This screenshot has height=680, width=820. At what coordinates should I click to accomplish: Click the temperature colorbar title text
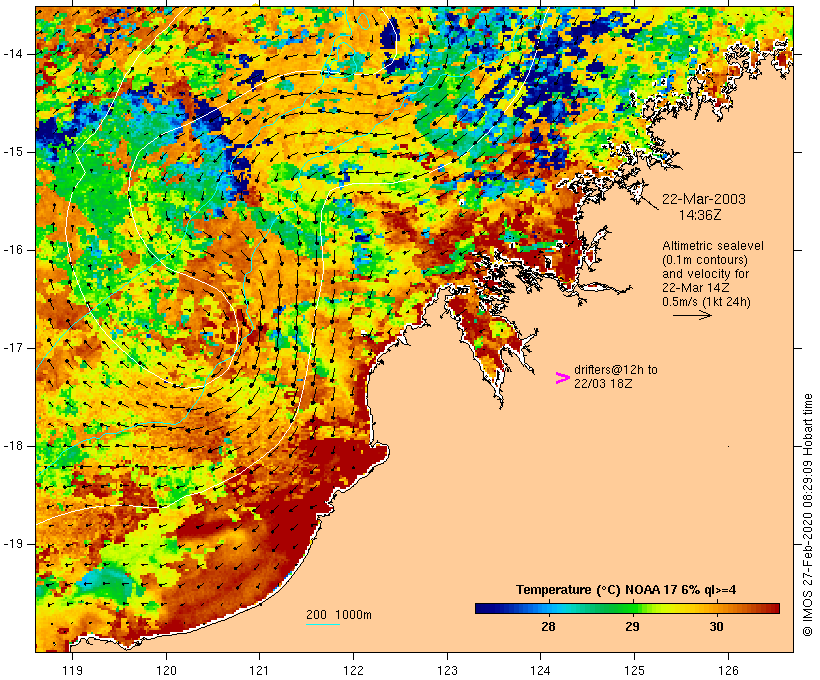[x=626, y=590]
